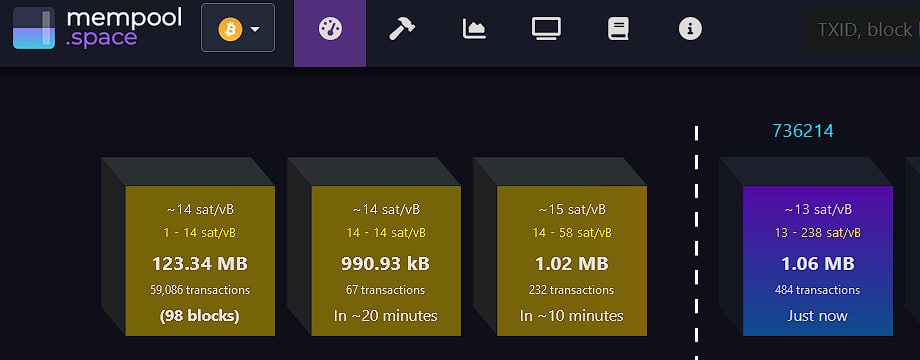Viewport: 920px width, 360px height.
Task: Click the "In ~10 minutes" block label
Action: tap(571, 316)
